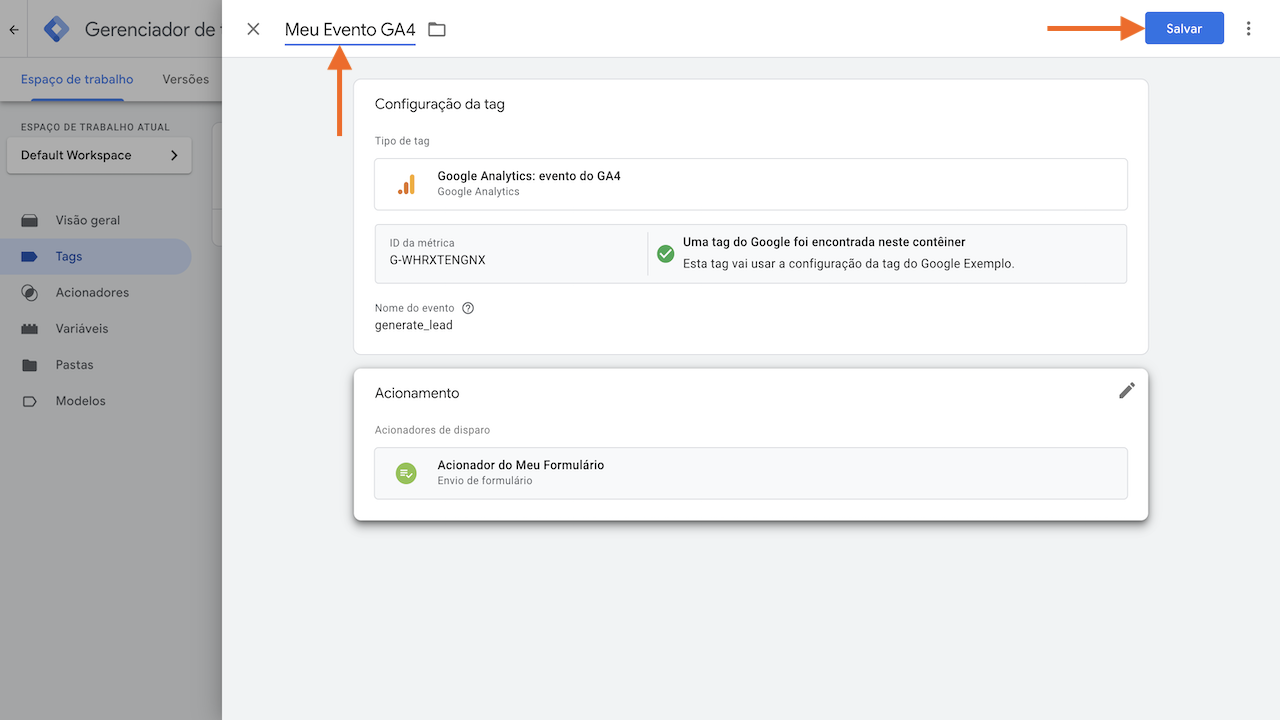Click the green Google tag found checkmark
The width and height of the screenshot is (1280, 720).
(665, 254)
